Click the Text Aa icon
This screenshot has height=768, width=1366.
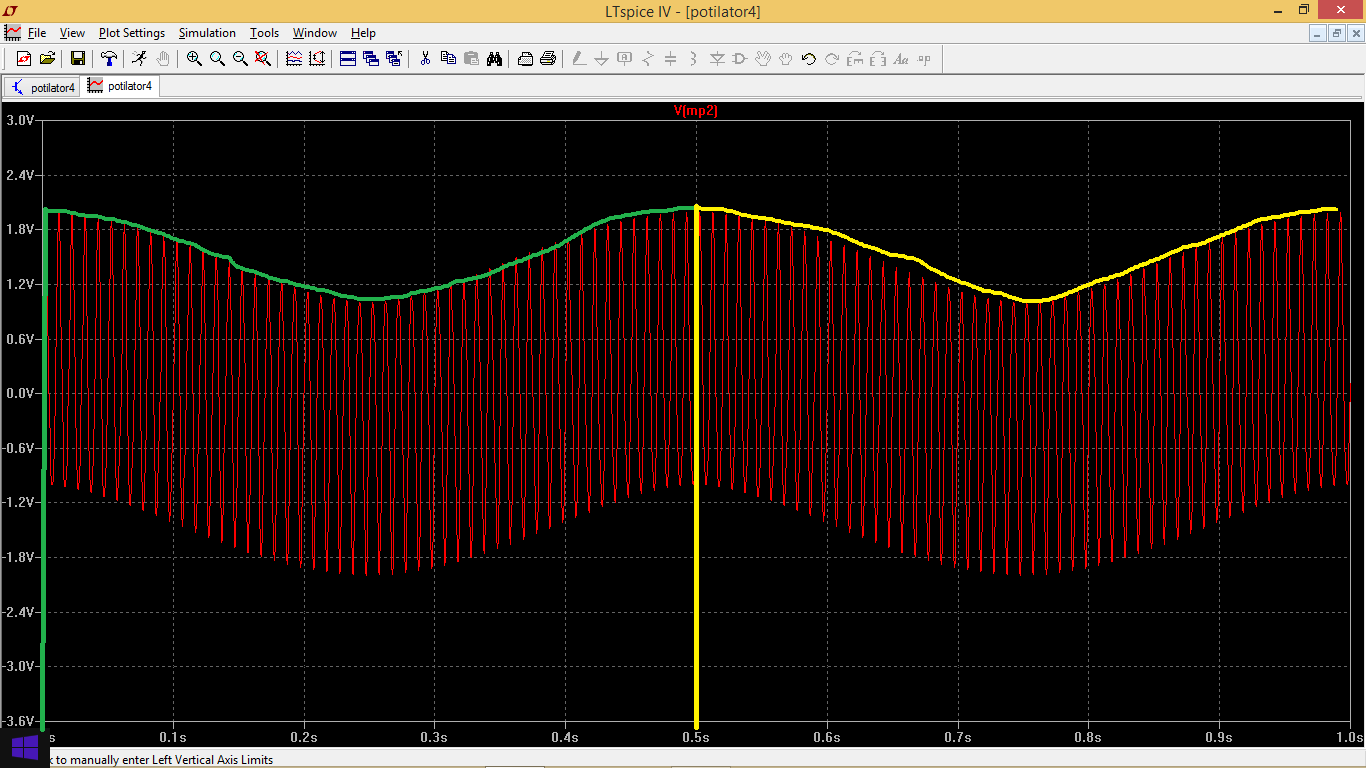901,59
